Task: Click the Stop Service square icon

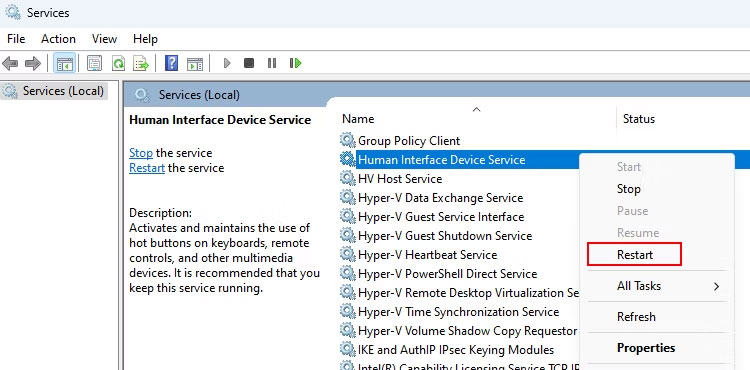Action: click(x=249, y=63)
